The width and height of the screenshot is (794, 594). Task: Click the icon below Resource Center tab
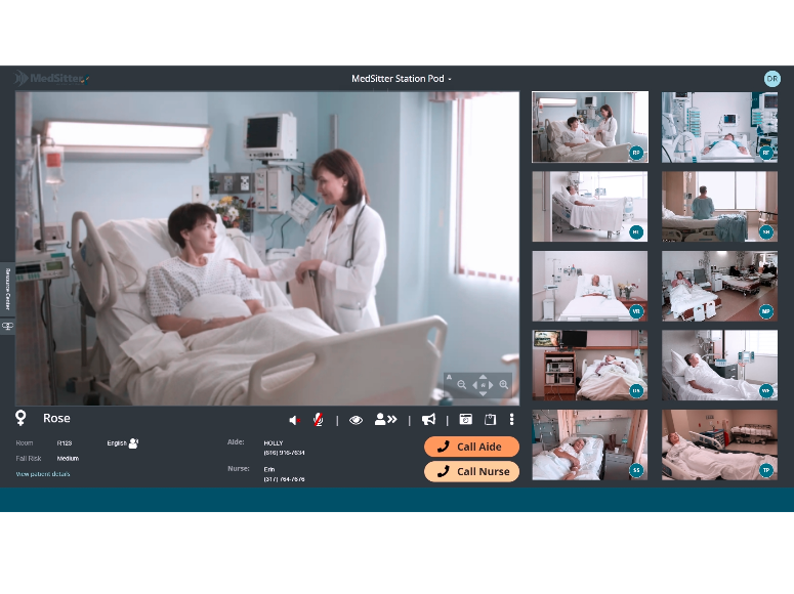(7, 326)
